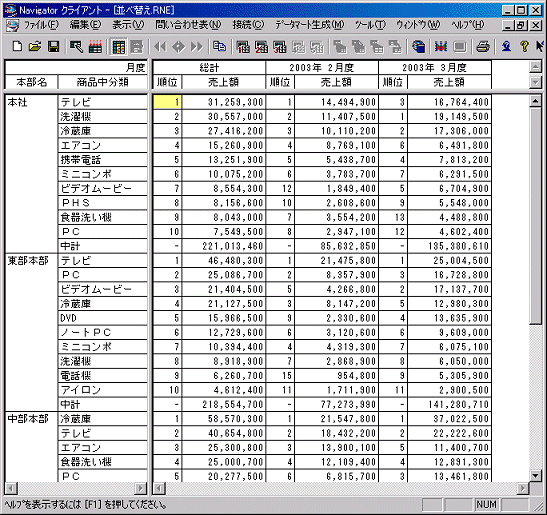Screen dimensions: 547x515
Task: Save using the floppy disk icon
Action: [53, 46]
